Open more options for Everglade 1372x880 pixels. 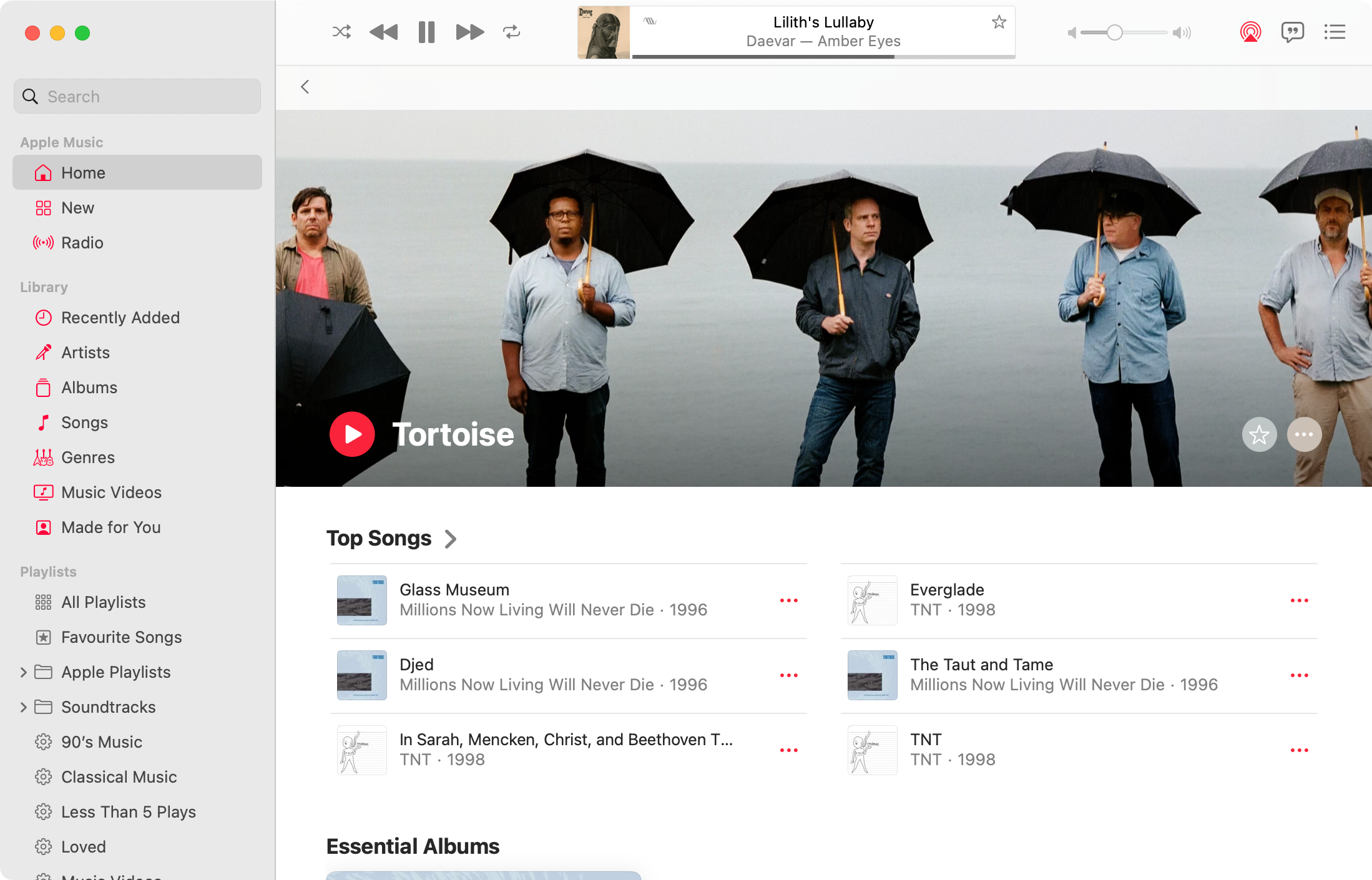[x=1300, y=600]
